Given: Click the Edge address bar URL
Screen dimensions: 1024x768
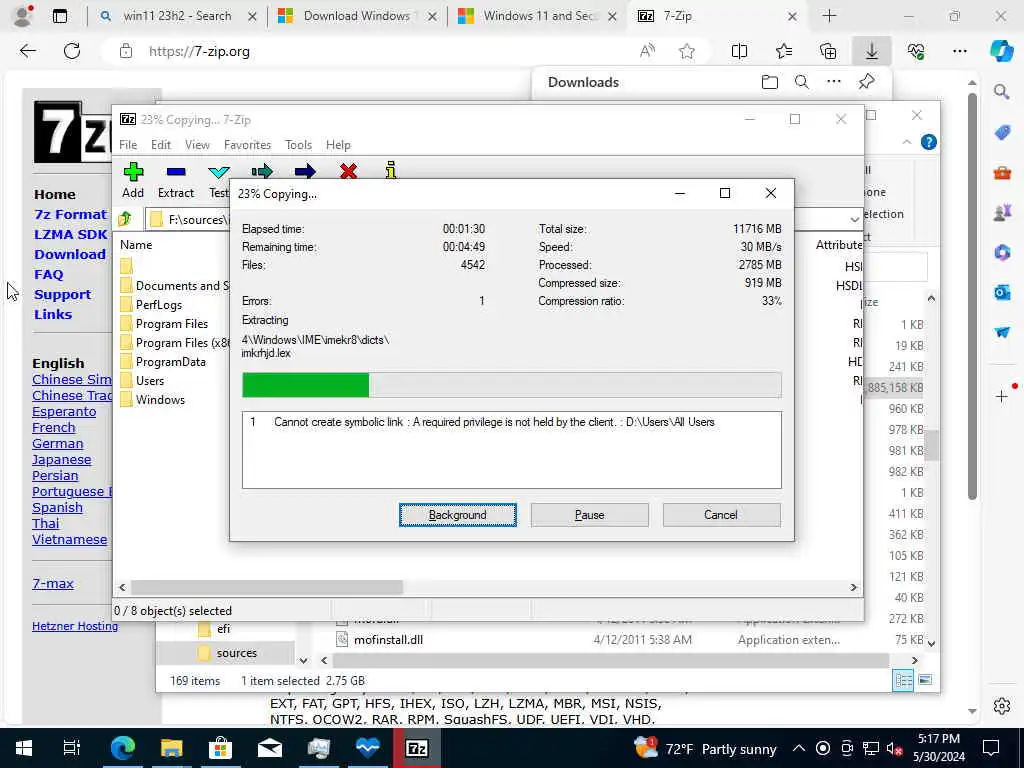Looking at the screenshot, I should coord(199,51).
